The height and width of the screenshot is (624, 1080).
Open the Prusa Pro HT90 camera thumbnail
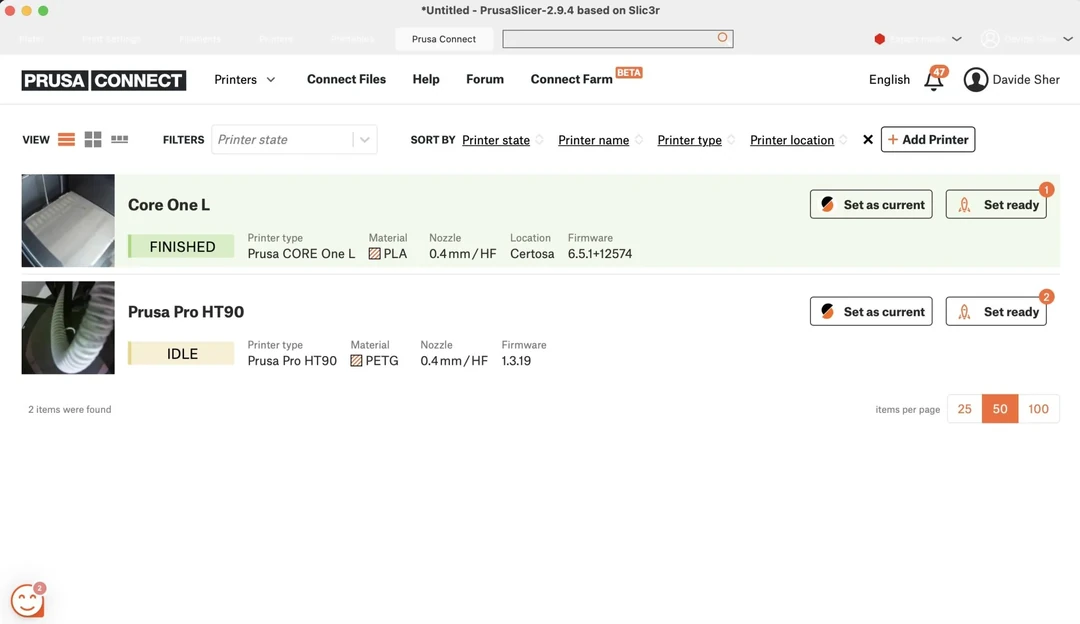(68, 328)
